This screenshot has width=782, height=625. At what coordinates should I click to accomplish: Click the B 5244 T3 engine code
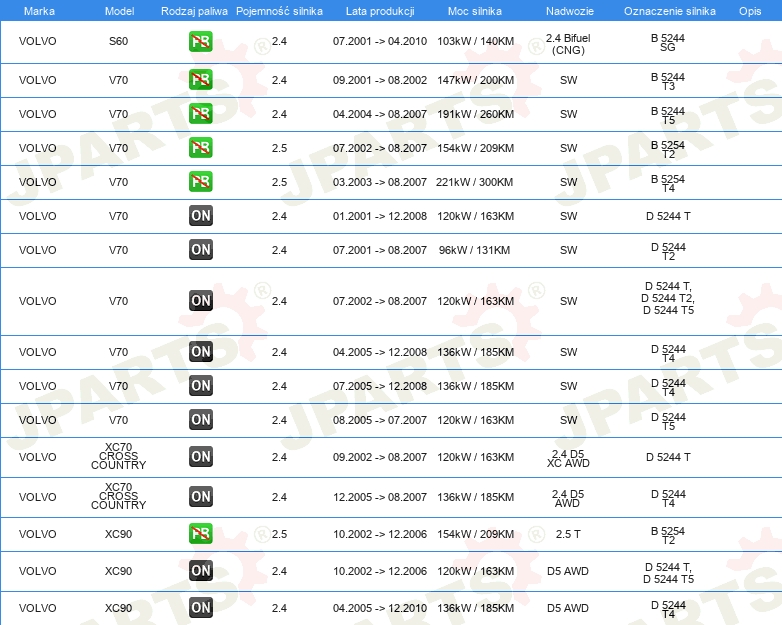(x=668, y=81)
